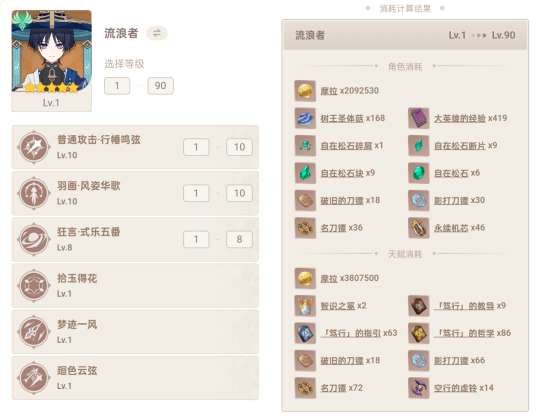The height and width of the screenshot is (416, 540).
Task: Open the 羽画·风姿华歌 starting level box
Action: [x=196, y=193]
